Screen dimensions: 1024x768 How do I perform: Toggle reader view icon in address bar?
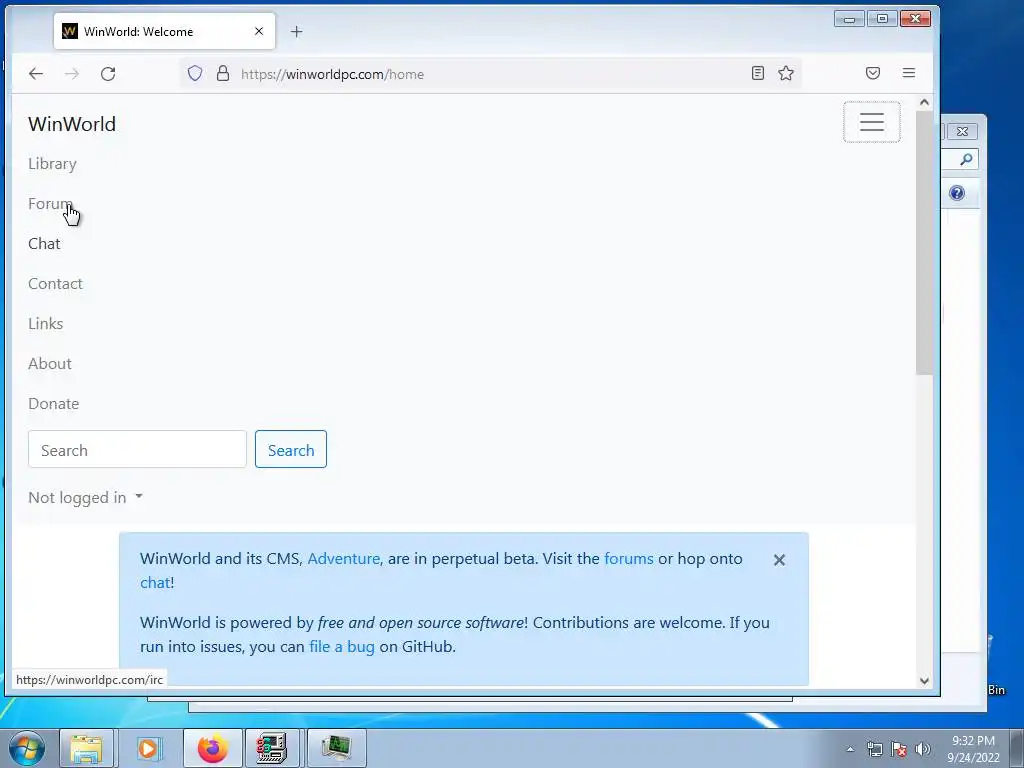758,73
